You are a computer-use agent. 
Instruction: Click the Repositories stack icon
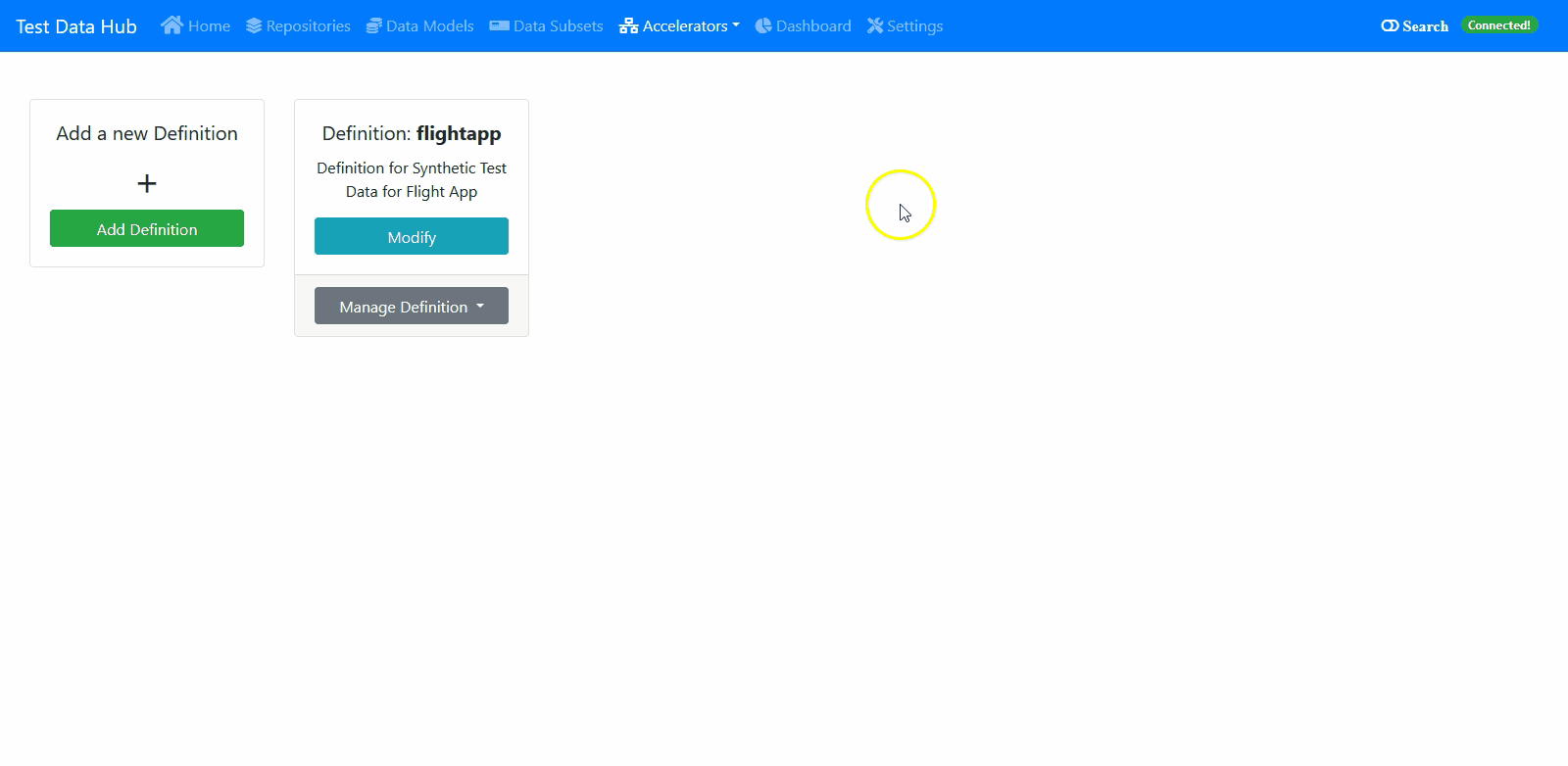tap(254, 26)
